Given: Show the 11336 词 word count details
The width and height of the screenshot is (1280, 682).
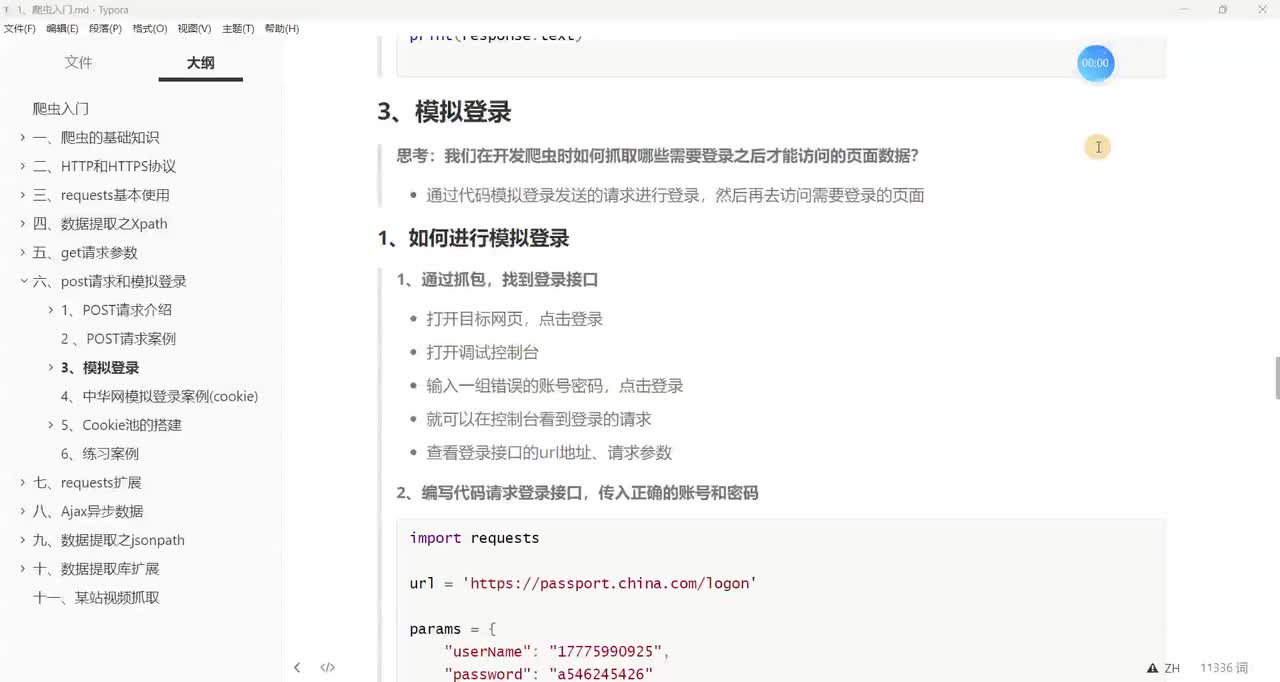Looking at the screenshot, I should (1224, 668).
